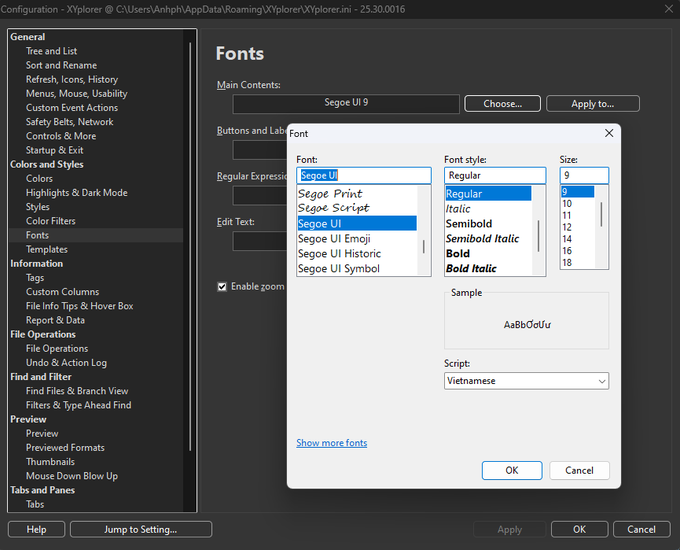Viewport: 680px width, 550px height.
Task: Select Segoe UI Emoji font
Action: coord(334,239)
